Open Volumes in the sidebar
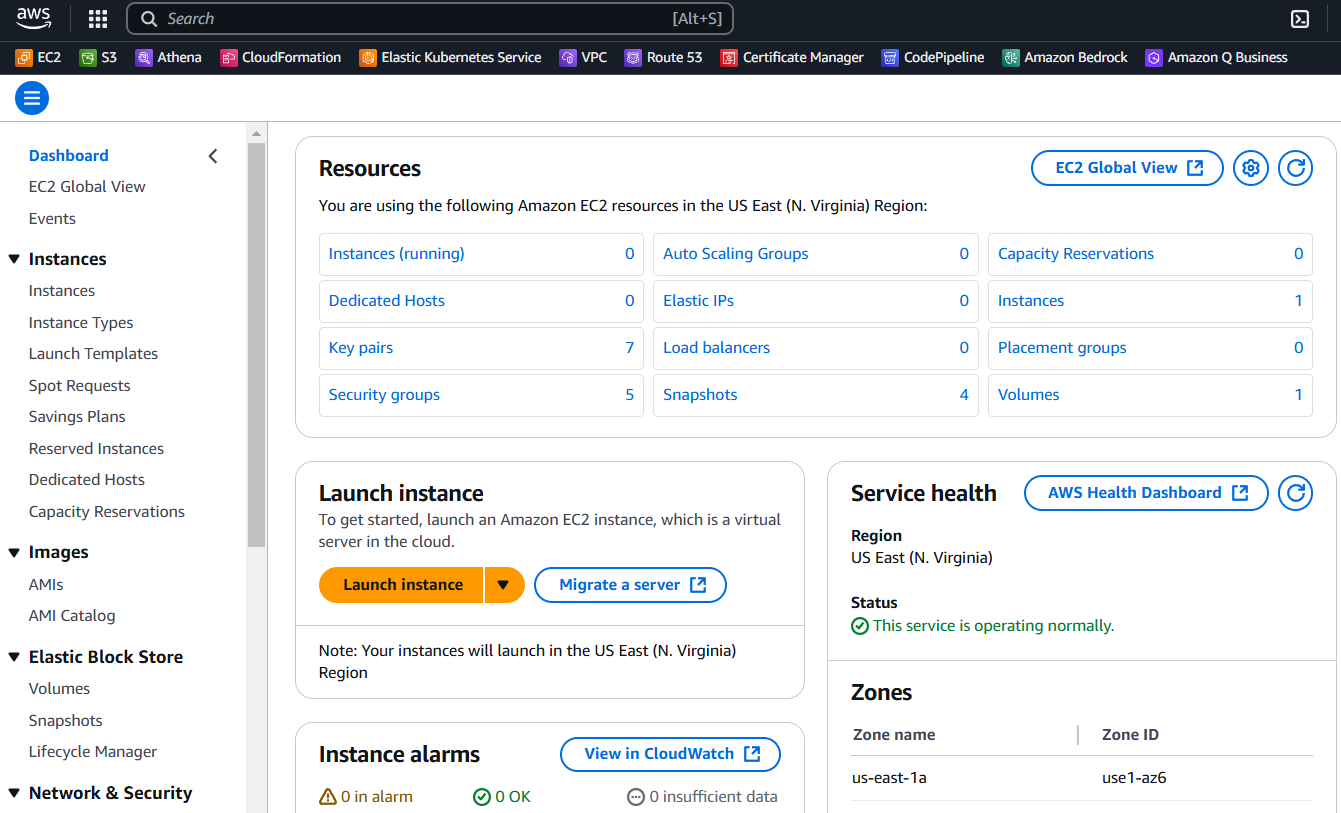 (59, 689)
